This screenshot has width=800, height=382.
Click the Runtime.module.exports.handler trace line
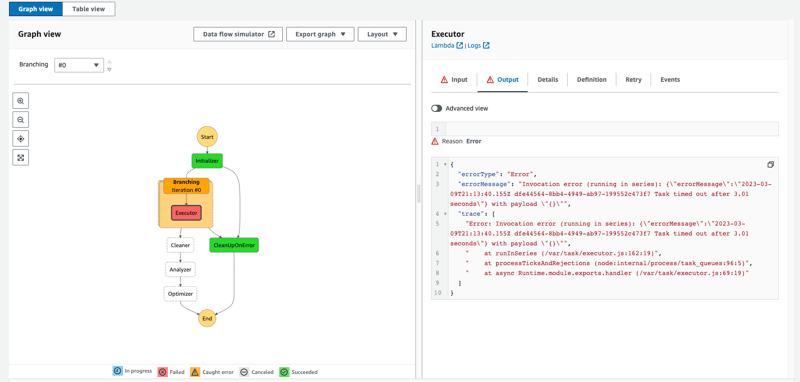[x=607, y=273]
